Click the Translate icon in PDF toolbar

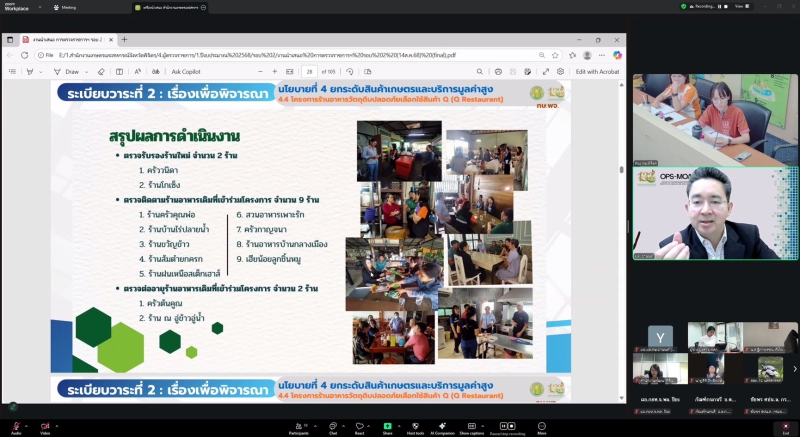[x=156, y=72]
